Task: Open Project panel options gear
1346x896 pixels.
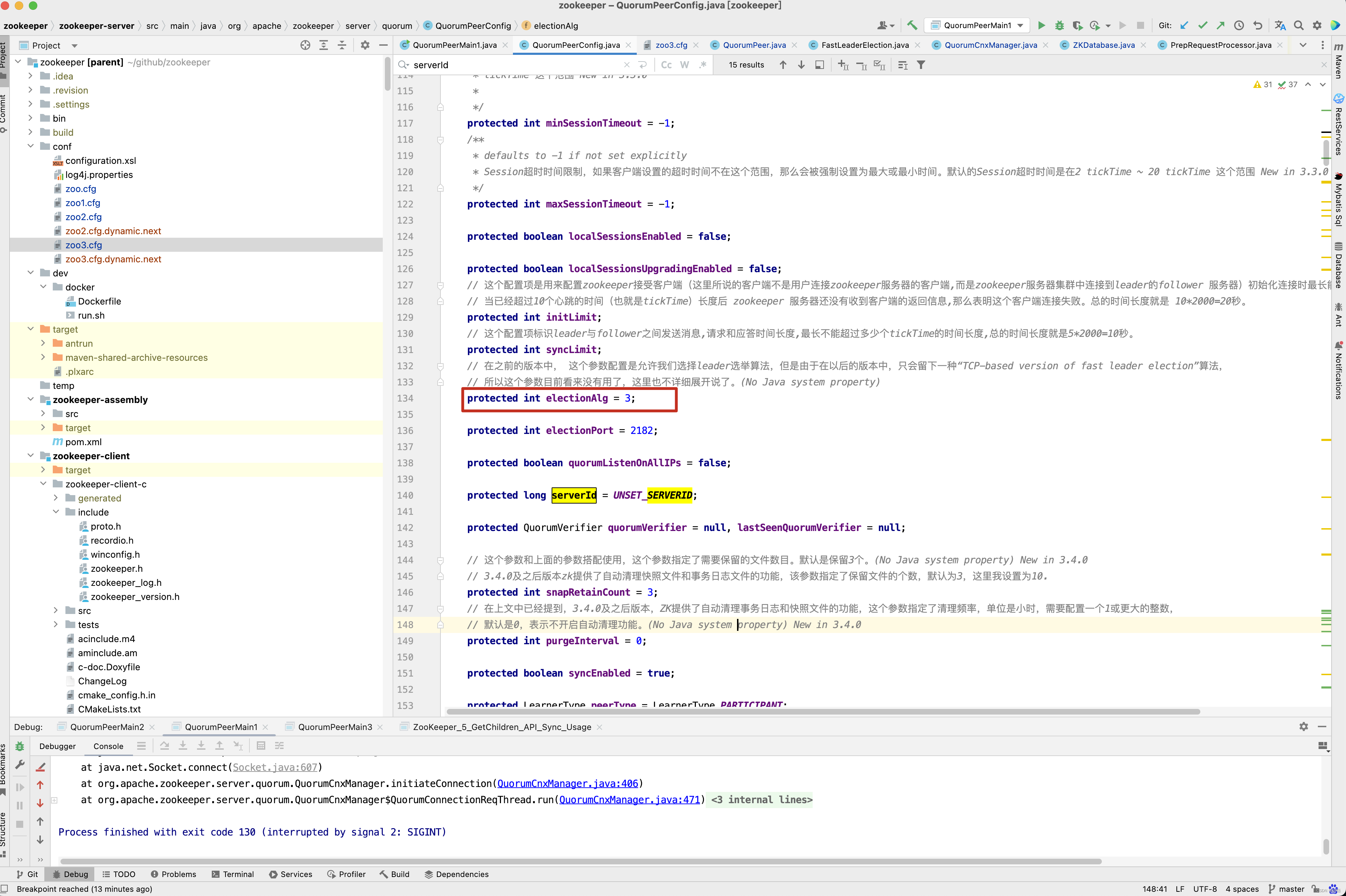Action: pos(365,45)
